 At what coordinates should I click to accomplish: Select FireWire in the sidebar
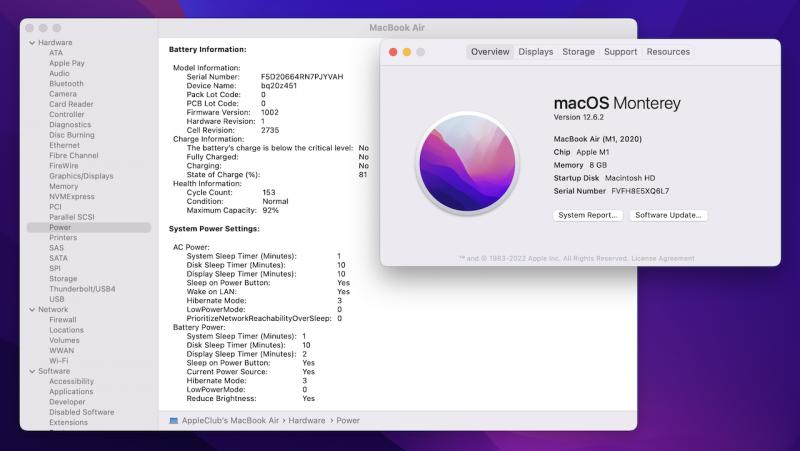(64, 166)
